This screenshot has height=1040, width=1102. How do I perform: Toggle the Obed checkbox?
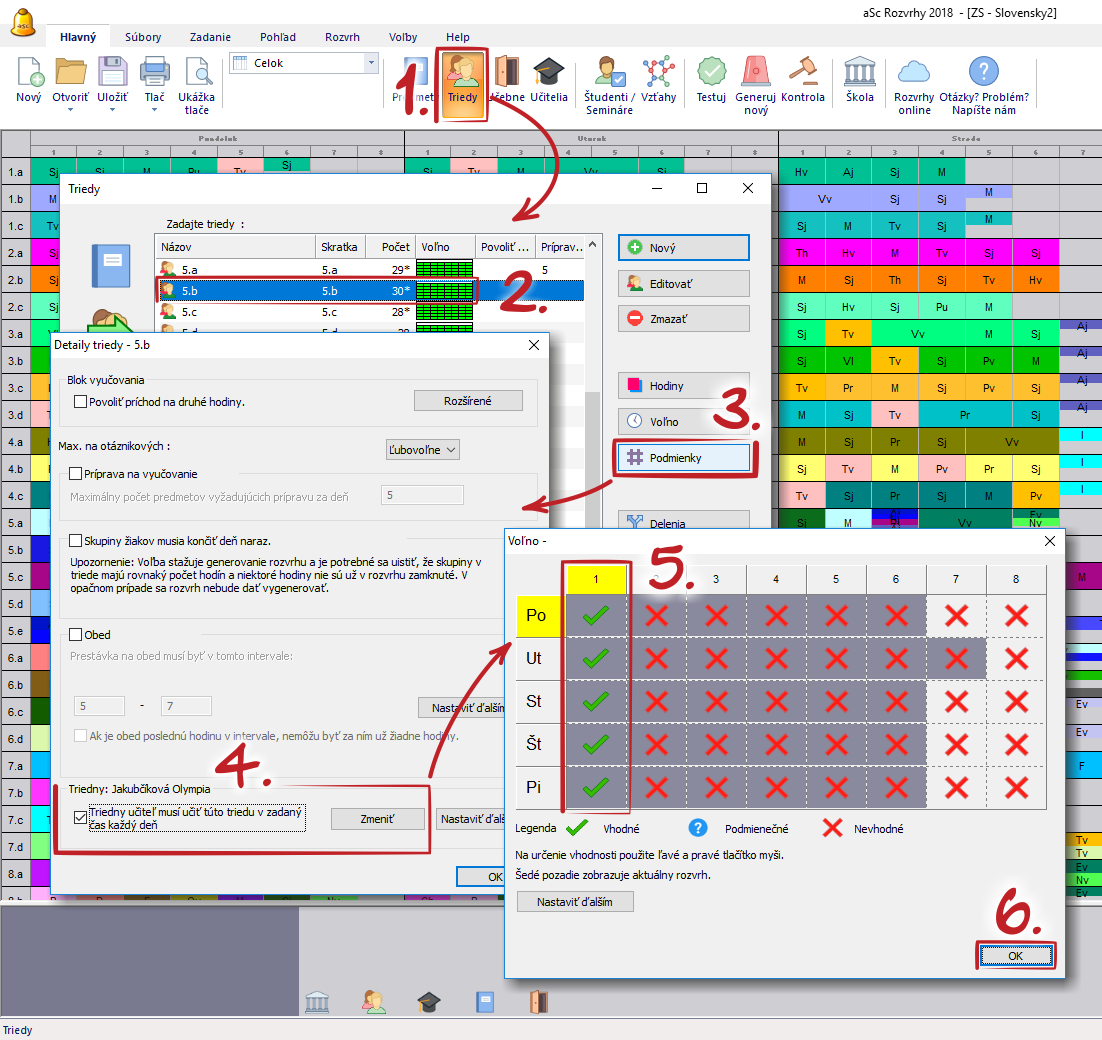[76, 635]
